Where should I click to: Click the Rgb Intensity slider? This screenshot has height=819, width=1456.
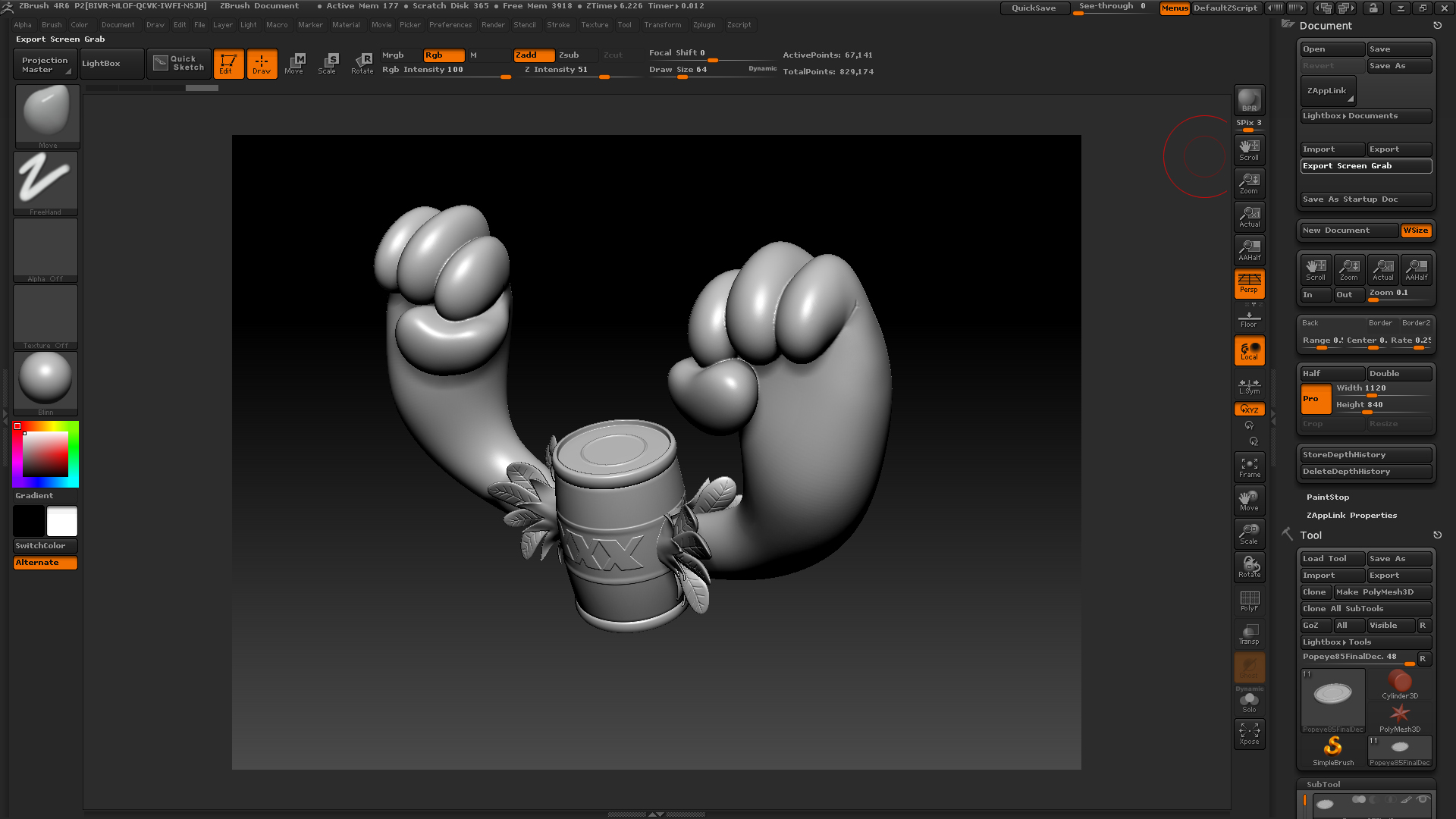click(x=446, y=71)
